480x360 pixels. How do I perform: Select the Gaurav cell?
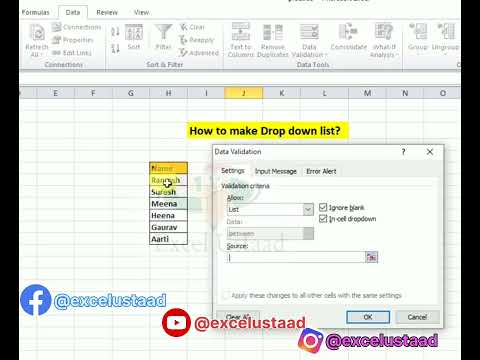(168, 227)
